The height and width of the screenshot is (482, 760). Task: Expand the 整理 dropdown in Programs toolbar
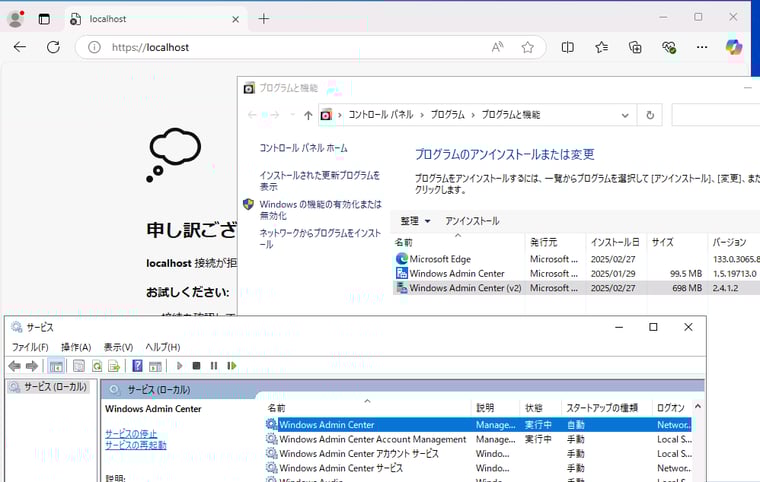pyautogui.click(x=415, y=221)
